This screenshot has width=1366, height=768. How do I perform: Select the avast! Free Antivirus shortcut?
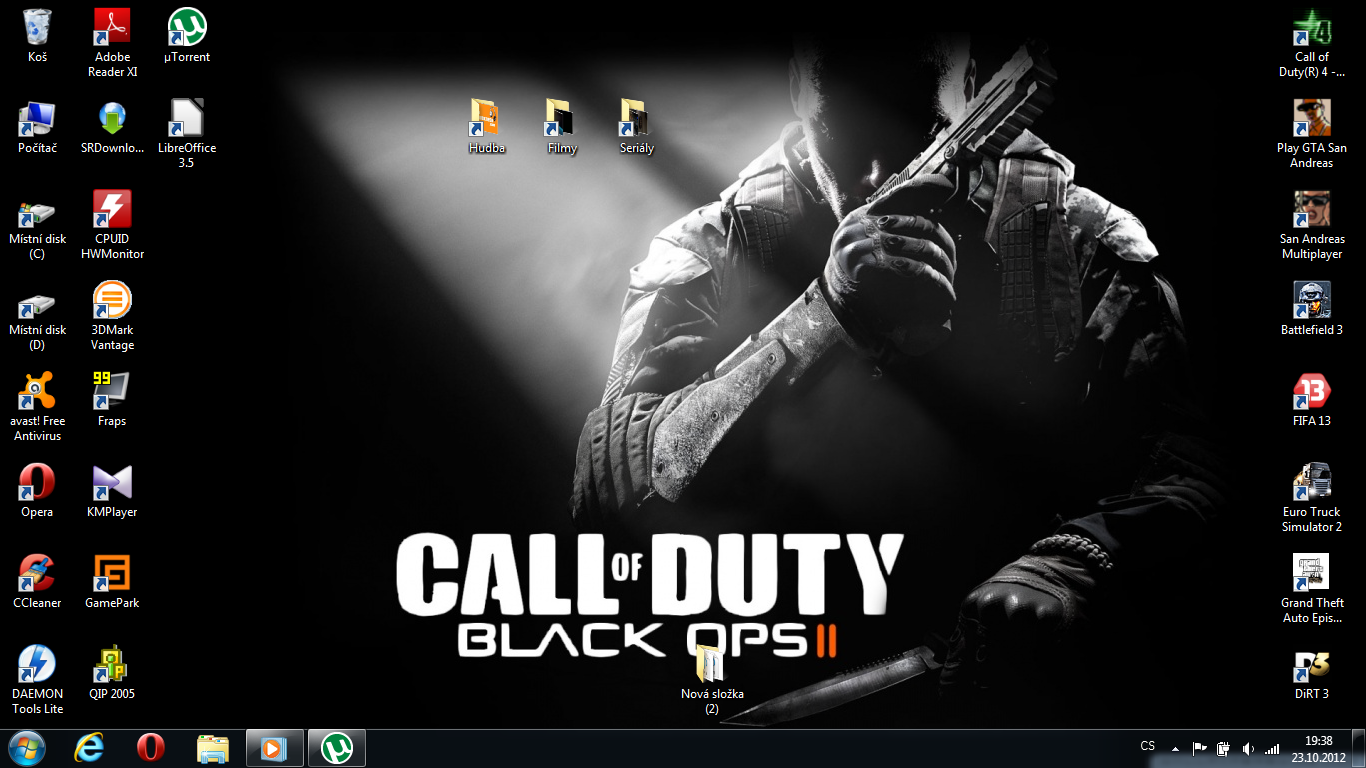37,407
